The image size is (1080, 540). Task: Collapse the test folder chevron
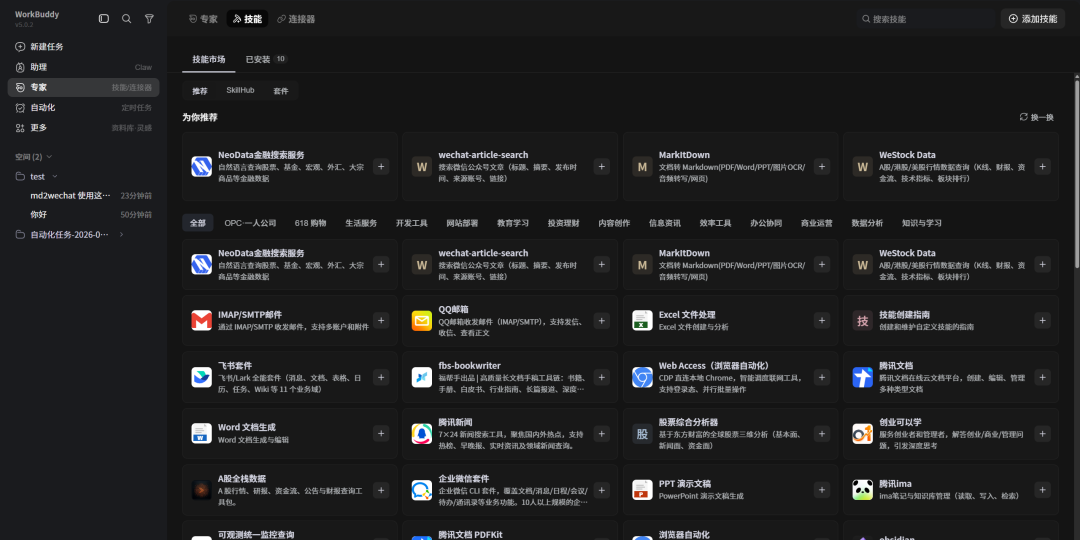click(x=55, y=176)
